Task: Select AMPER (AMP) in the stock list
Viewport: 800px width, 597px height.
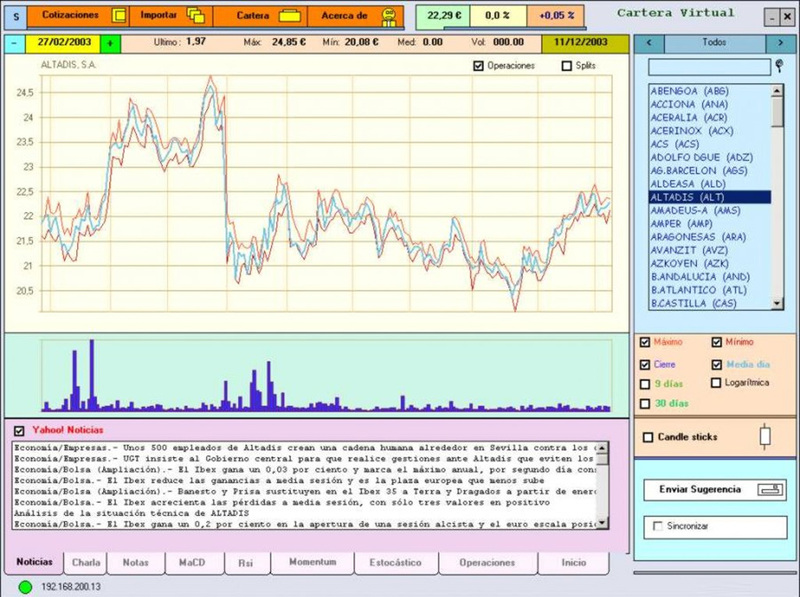Action: [710, 224]
